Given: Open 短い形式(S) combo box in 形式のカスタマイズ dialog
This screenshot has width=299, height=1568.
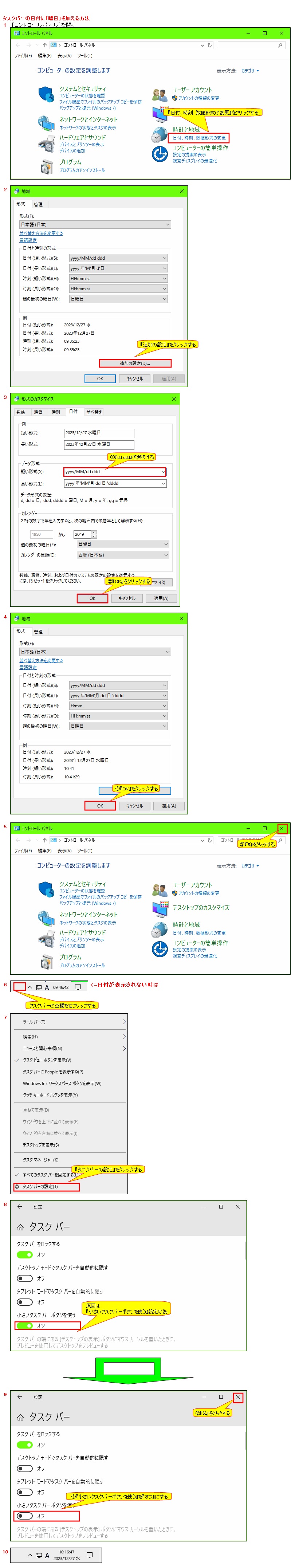Looking at the screenshot, I should click(x=114, y=472).
